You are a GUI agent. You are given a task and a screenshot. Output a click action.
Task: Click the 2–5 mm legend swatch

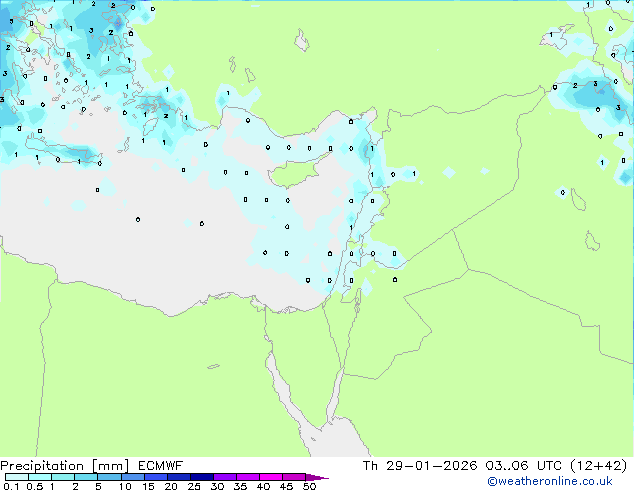click(x=86, y=477)
